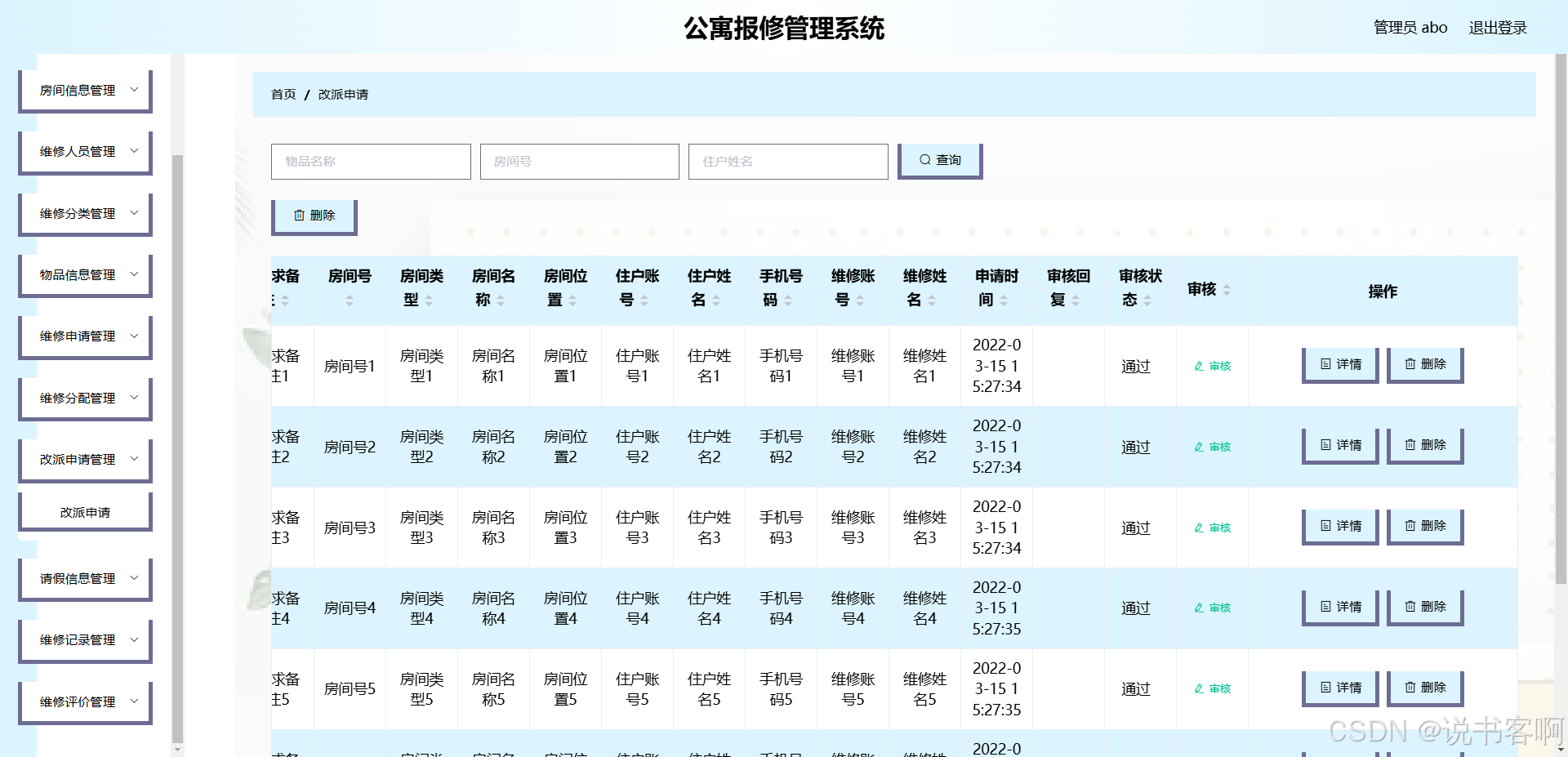
Task: Sort by 住户姓名 column sort icon
Action: 716,301
